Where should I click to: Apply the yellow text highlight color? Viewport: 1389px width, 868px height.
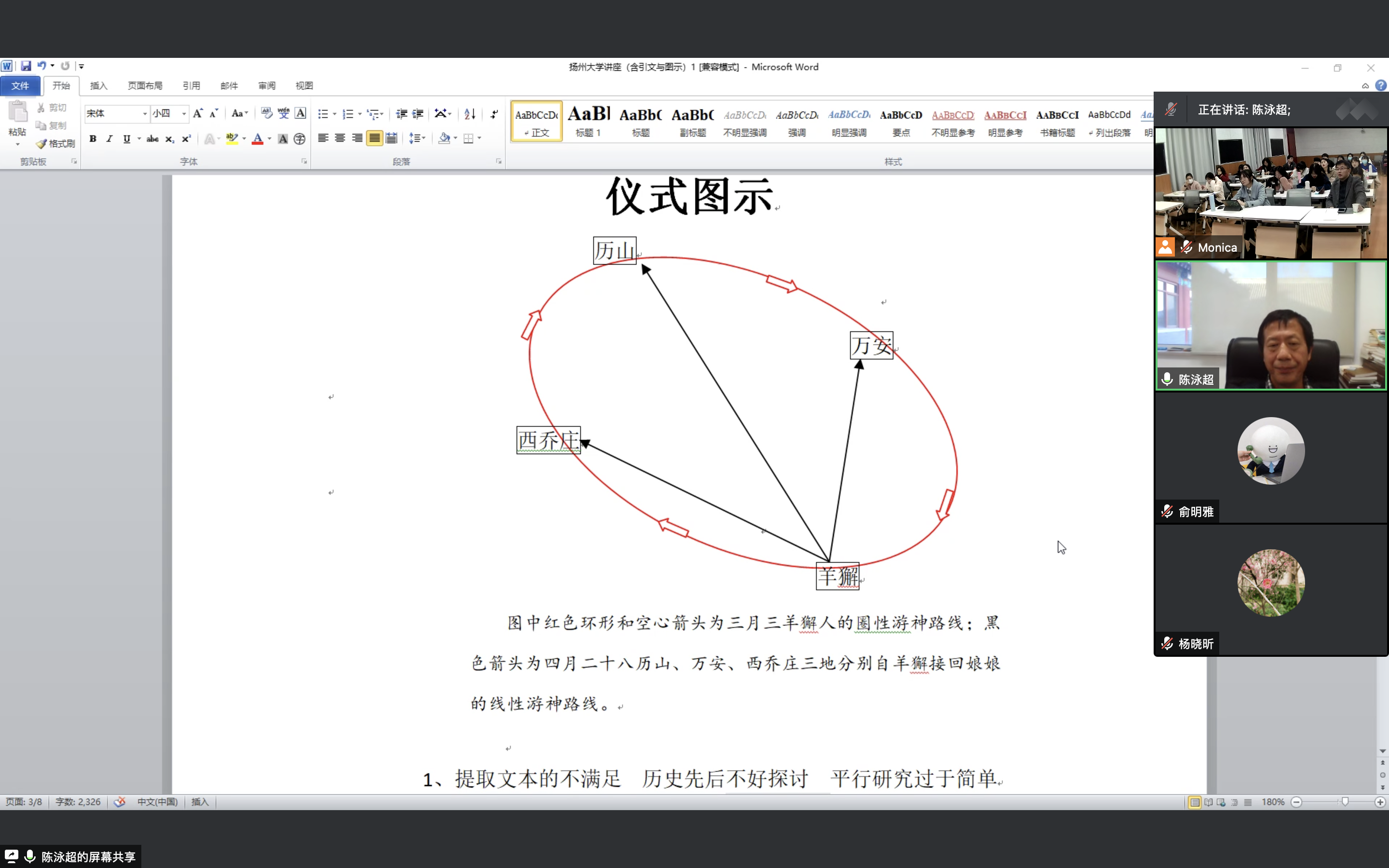click(x=231, y=138)
